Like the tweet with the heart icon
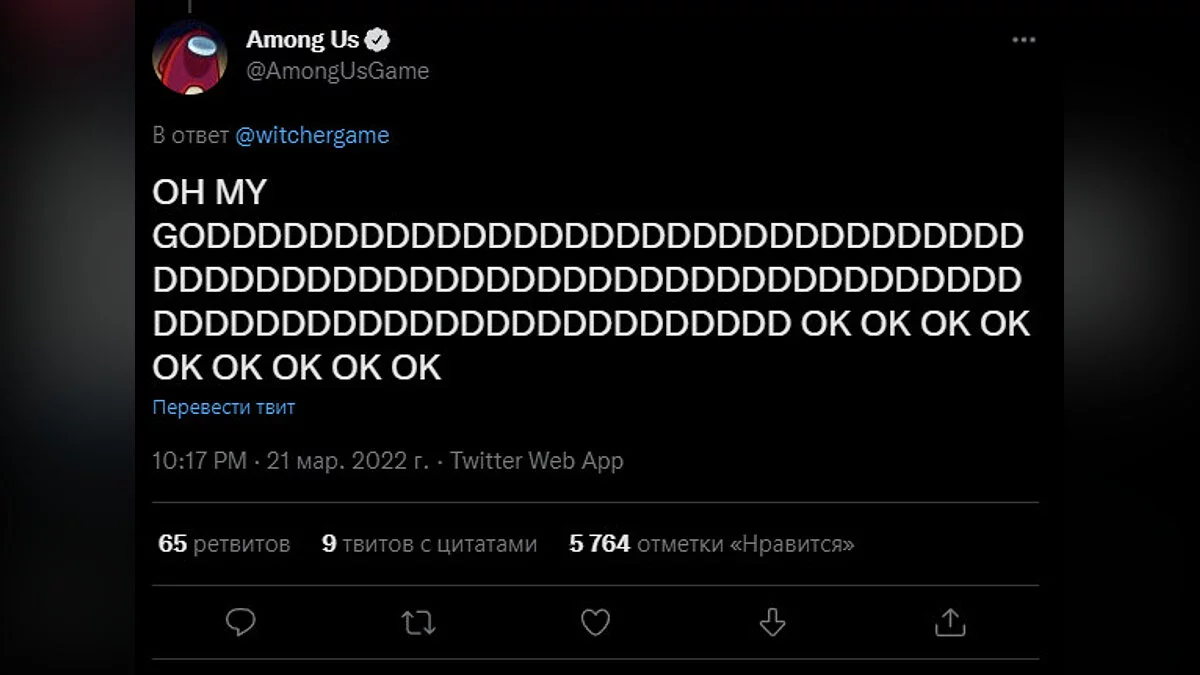Viewport: 1200px width, 675px height. [595, 622]
